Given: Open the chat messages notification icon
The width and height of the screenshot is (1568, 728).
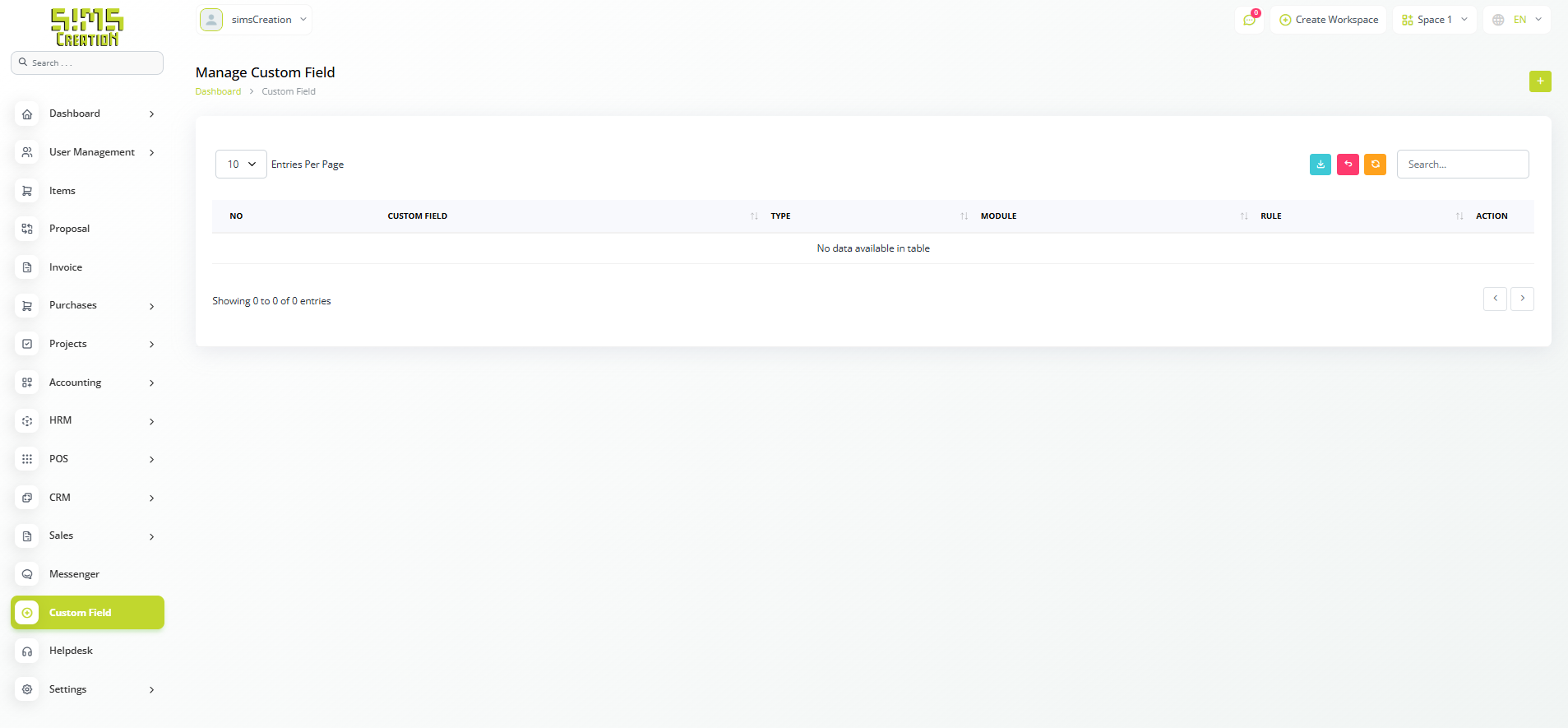Looking at the screenshot, I should pos(1249,20).
